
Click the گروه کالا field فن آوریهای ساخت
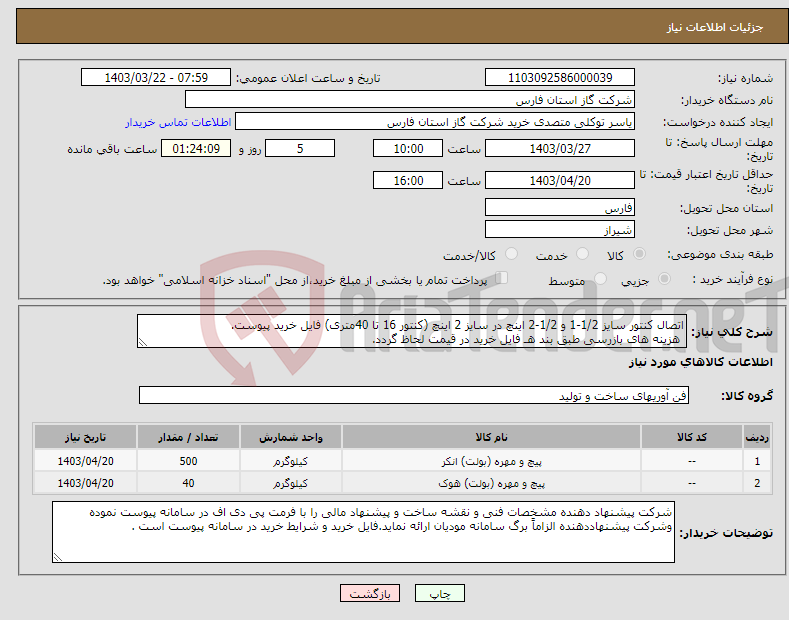click(x=414, y=396)
